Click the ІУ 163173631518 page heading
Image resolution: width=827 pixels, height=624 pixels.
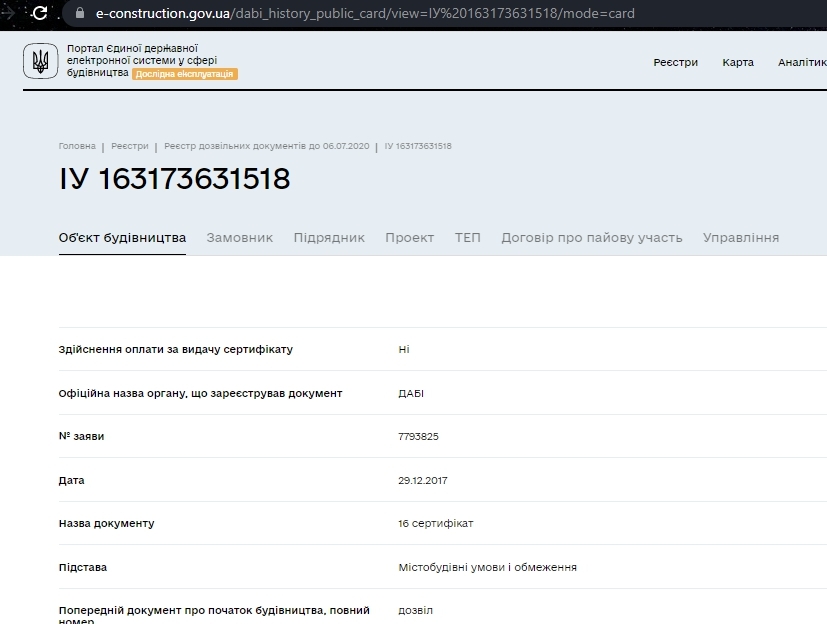175,179
